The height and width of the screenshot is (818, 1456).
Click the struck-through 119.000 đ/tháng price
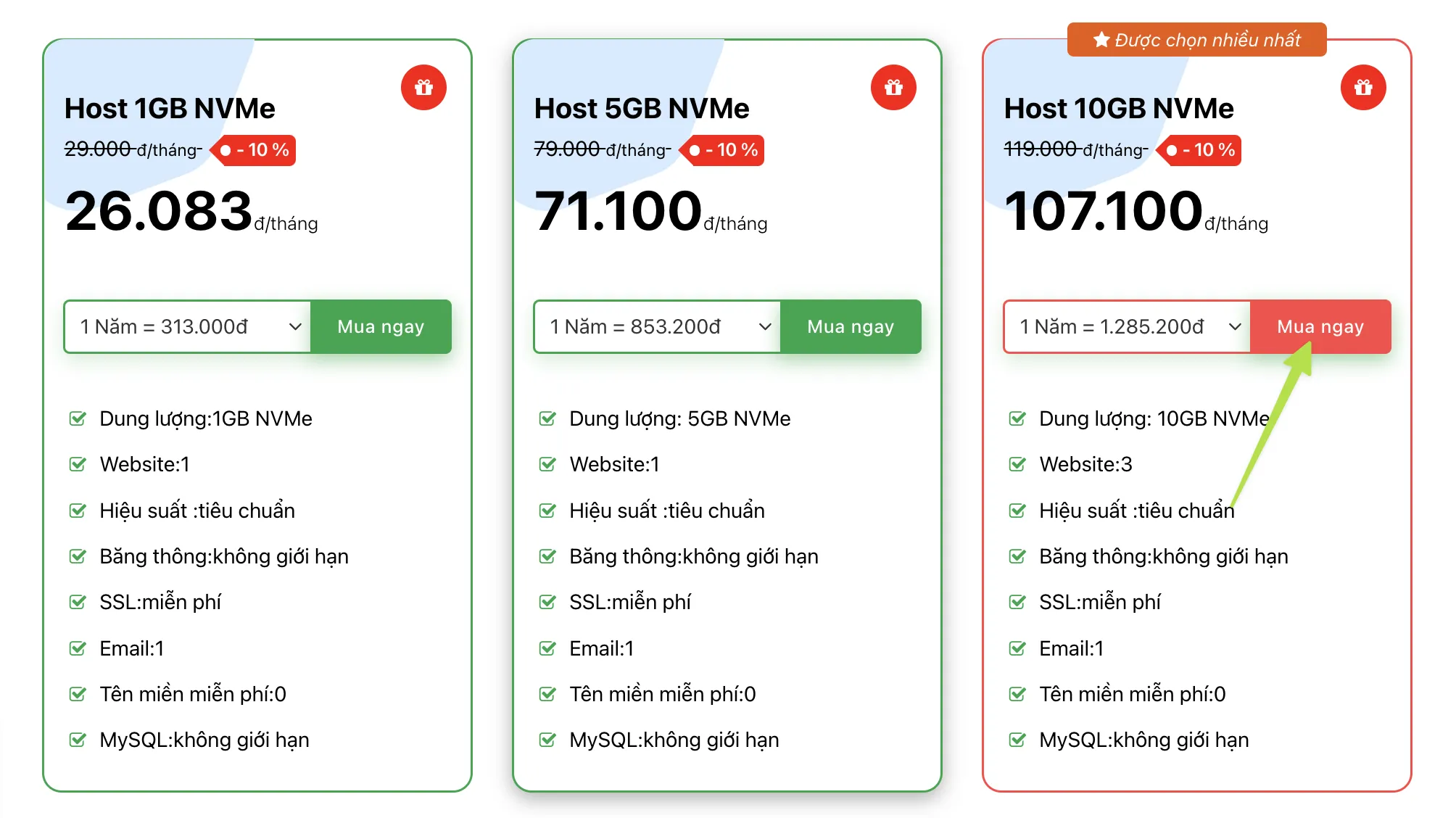coord(1076,149)
